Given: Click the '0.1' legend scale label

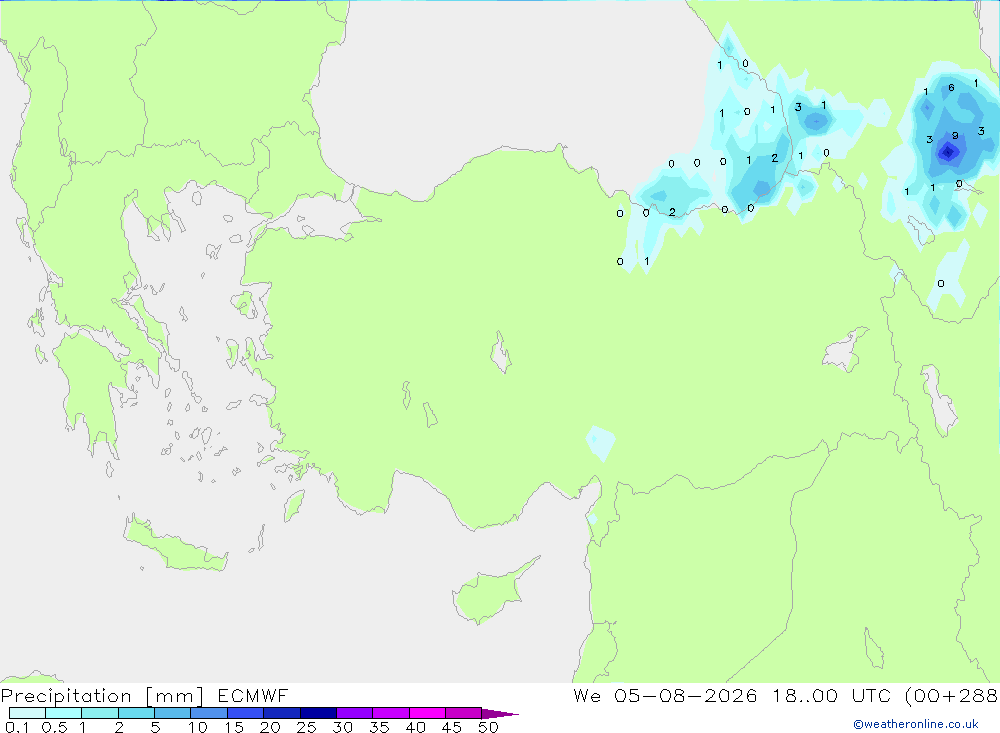Looking at the screenshot, I should (x=17, y=727).
